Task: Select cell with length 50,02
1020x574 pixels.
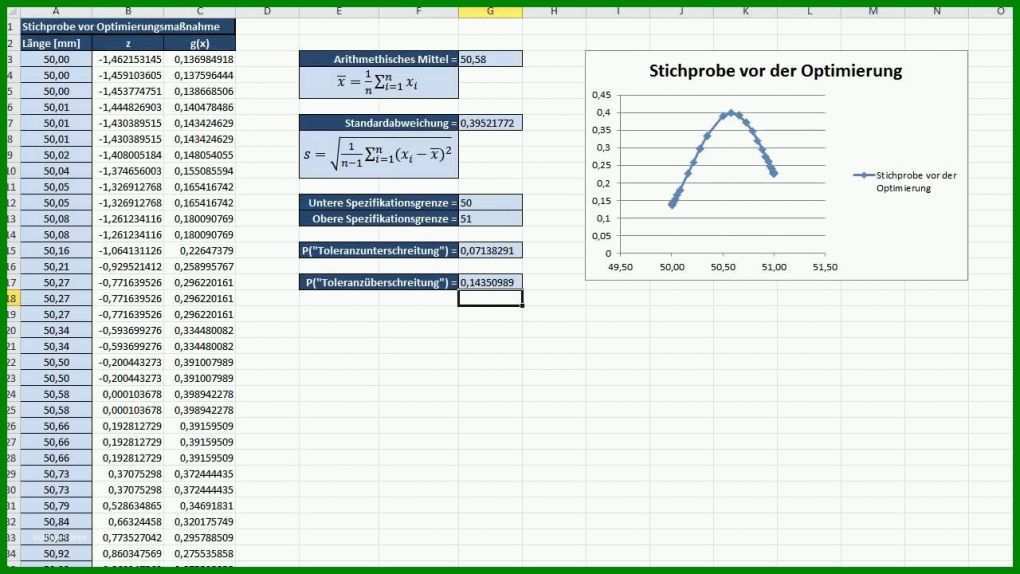Action: point(56,155)
